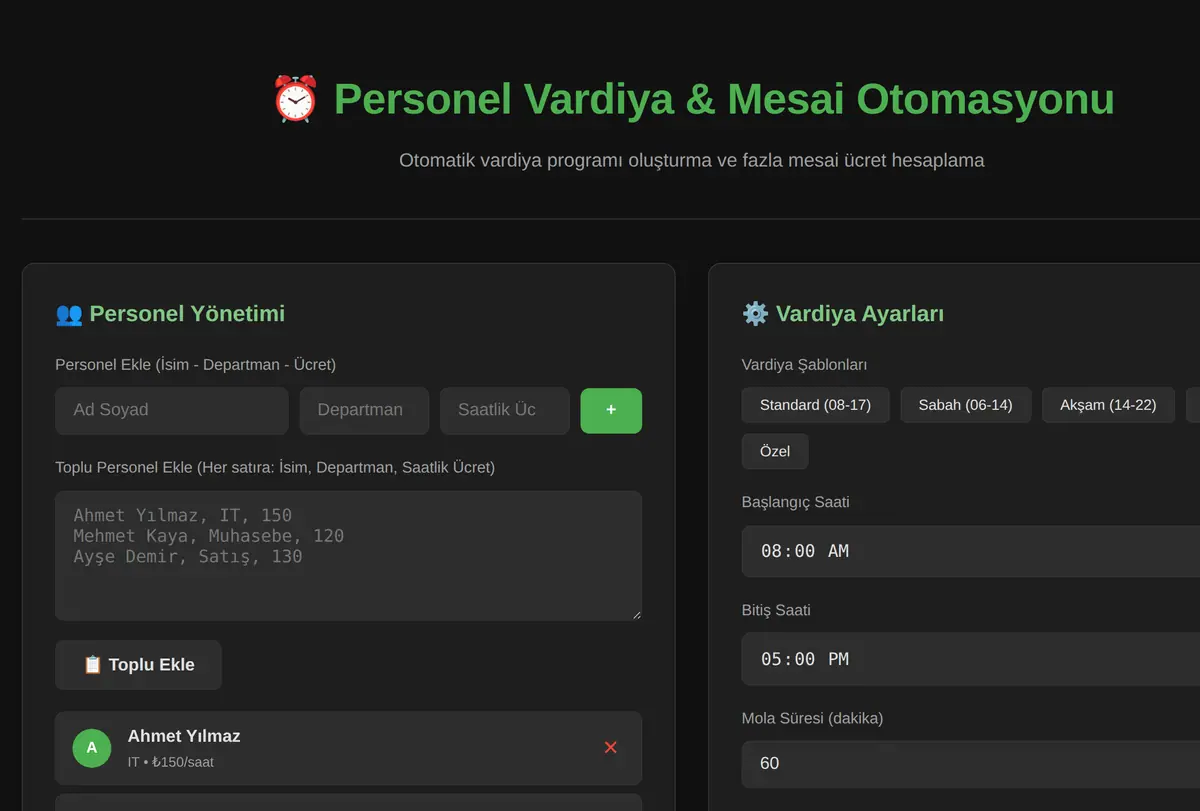Image resolution: width=1200 pixels, height=811 pixels.
Task: Click the Personel Vardiya & Mesai Otomasyonu heading
Action: click(x=724, y=99)
